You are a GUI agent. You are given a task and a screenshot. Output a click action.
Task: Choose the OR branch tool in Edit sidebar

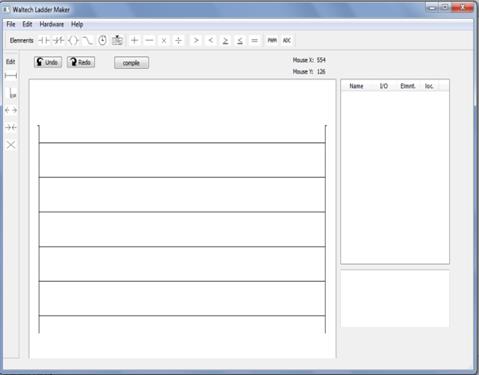(12, 93)
